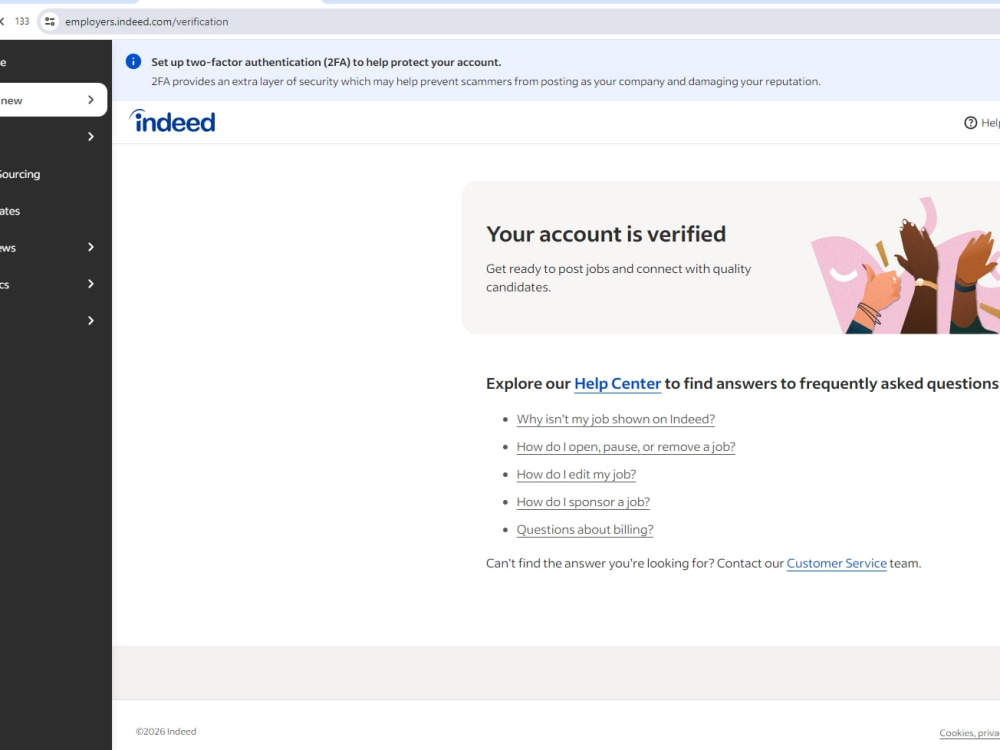
Task: Expand the chevron next to 'cs' sidebar item
Action: coord(91,284)
